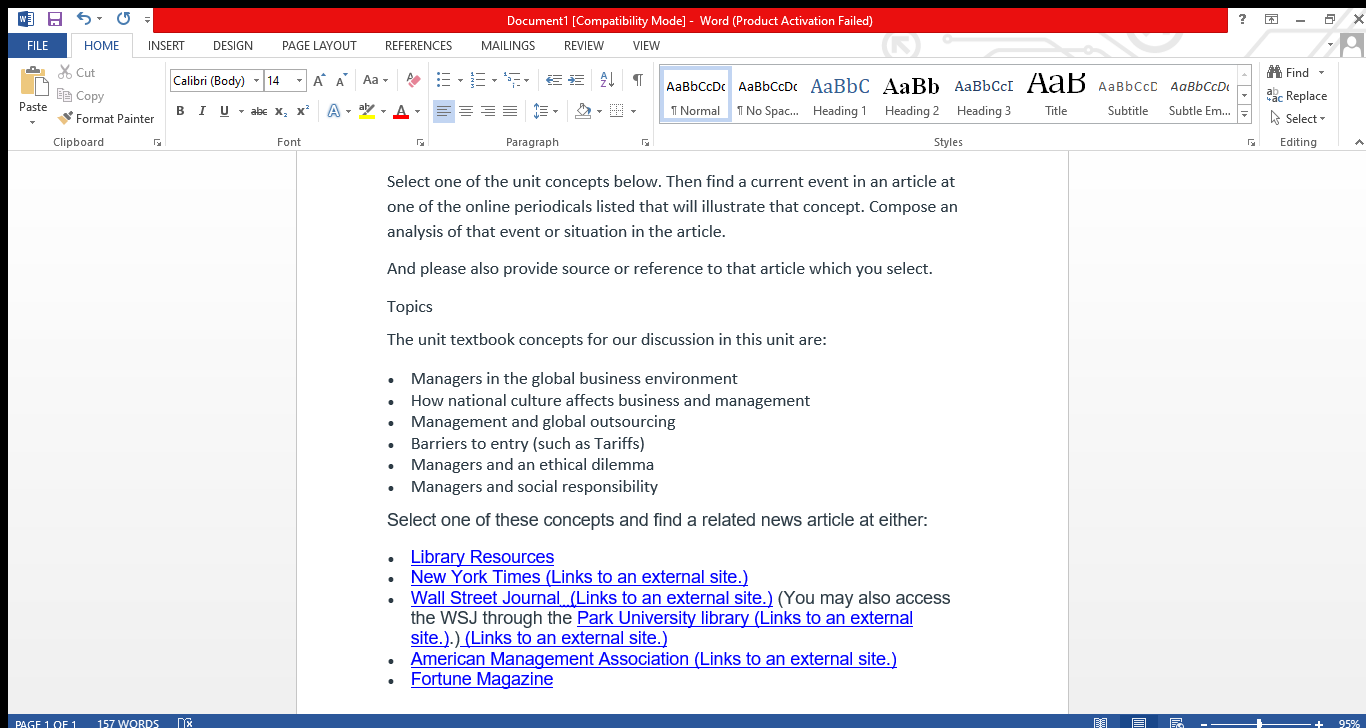Adjust the zoom slider
Viewport: 1366px width, 728px height.
1258,721
